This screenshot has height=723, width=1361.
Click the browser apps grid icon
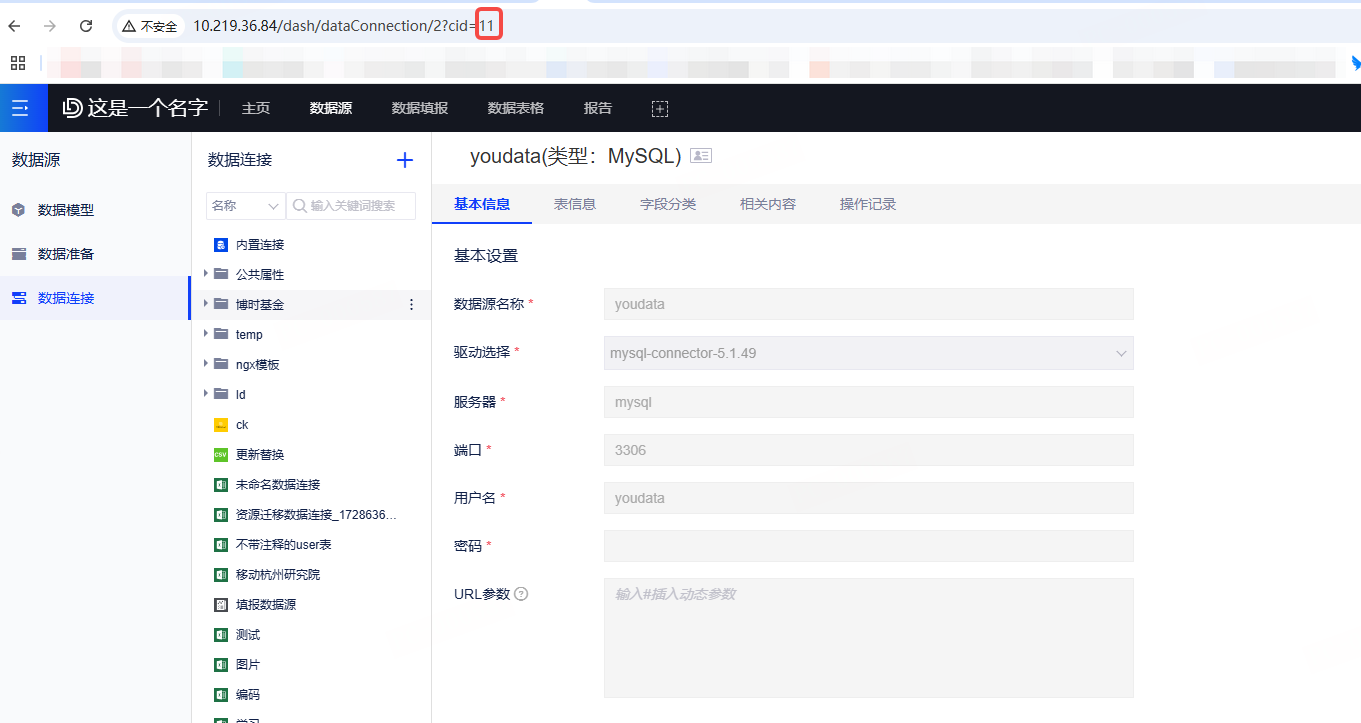tap(18, 63)
